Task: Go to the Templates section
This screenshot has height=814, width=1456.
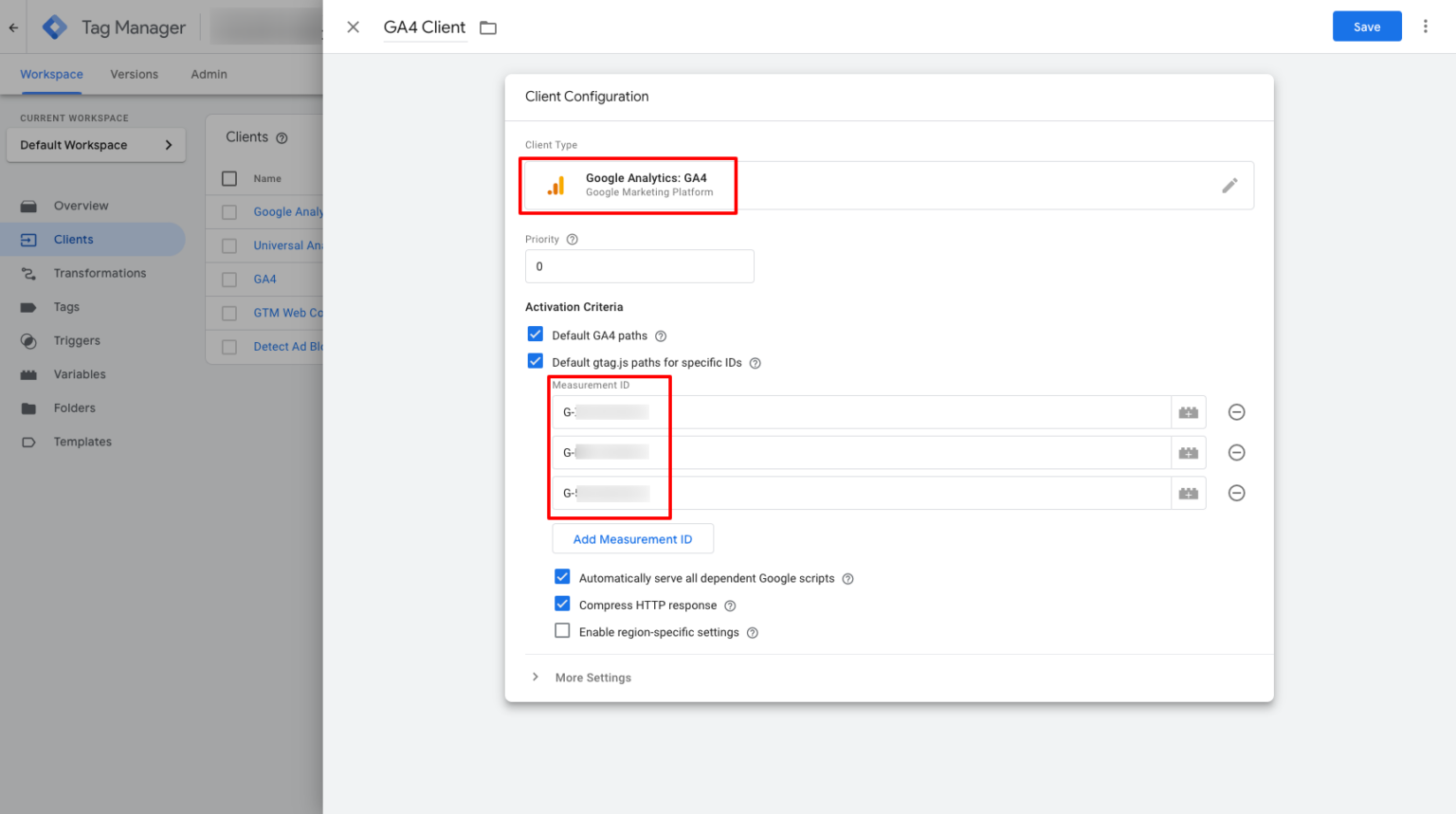Action: [82, 442]
